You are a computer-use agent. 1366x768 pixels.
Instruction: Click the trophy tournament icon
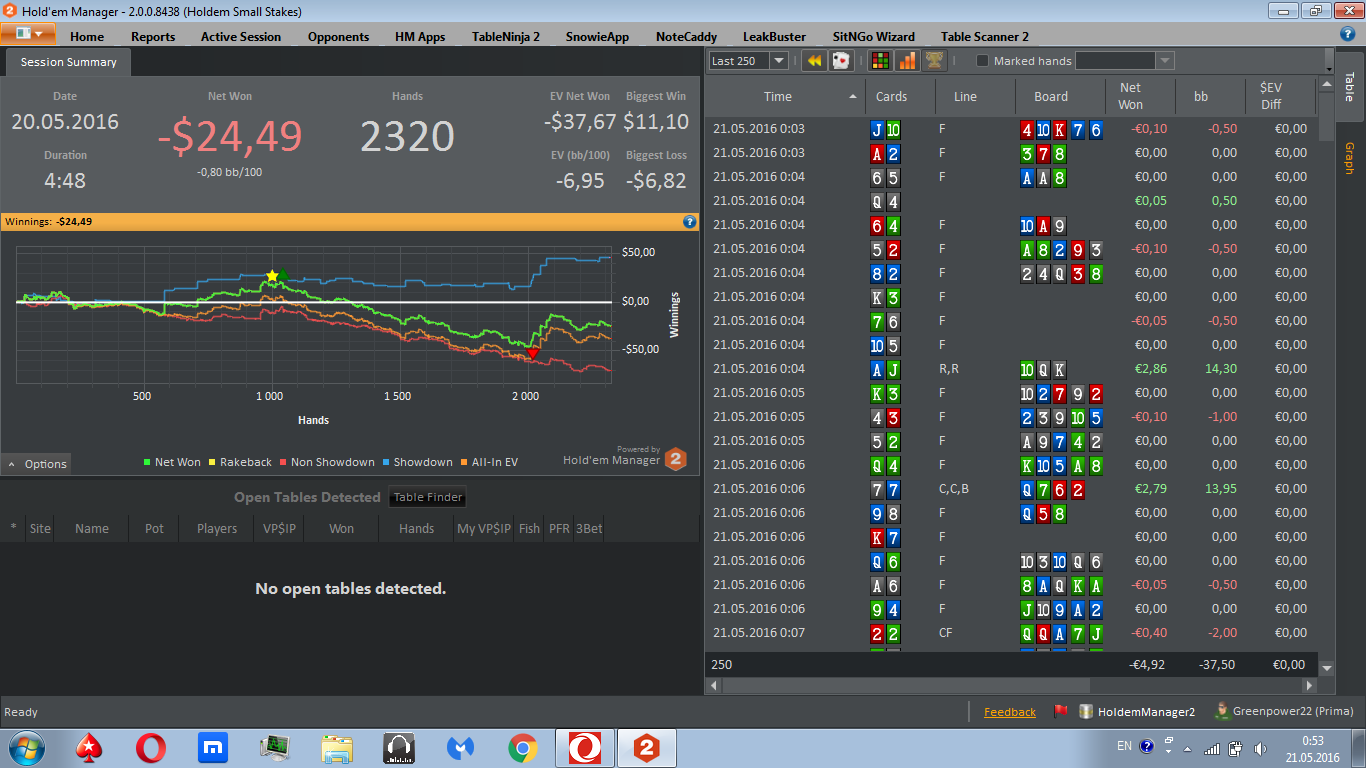point(934,61)
